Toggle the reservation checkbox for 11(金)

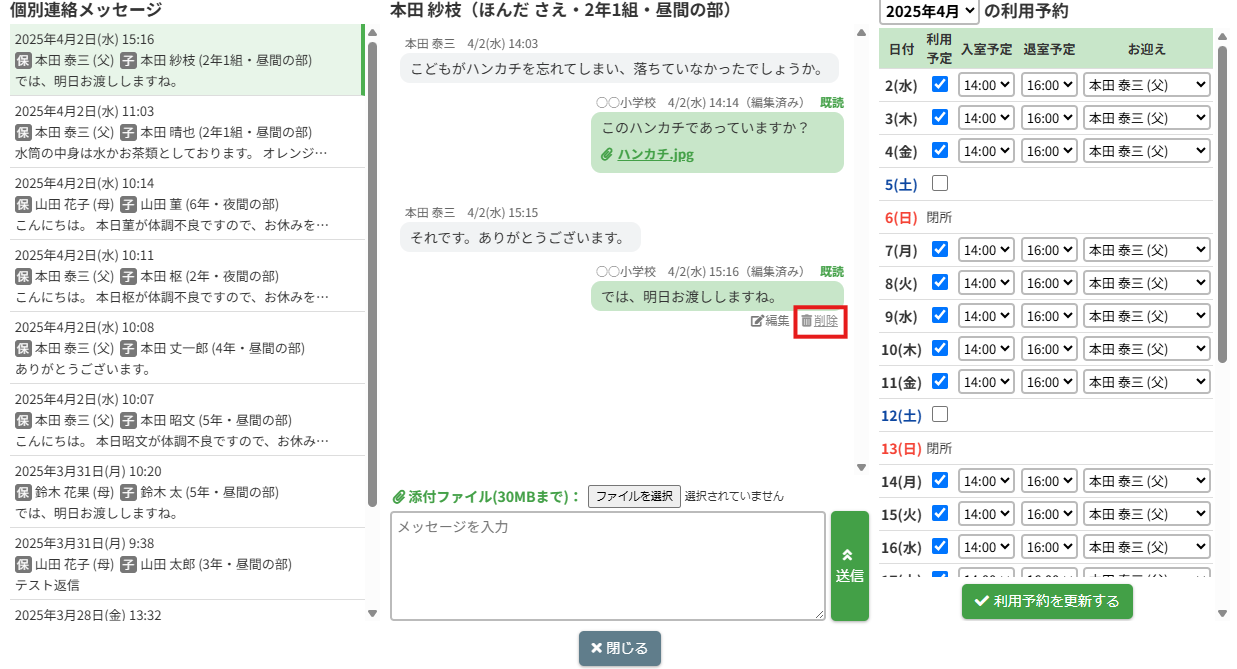[939, 381]
